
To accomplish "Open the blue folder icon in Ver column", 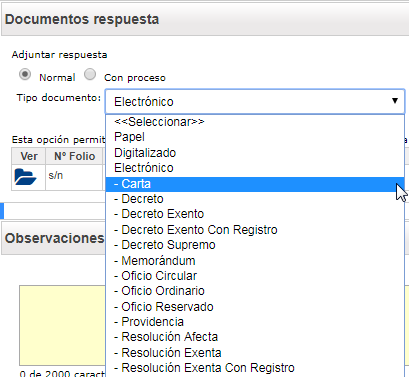I will 25,177.
